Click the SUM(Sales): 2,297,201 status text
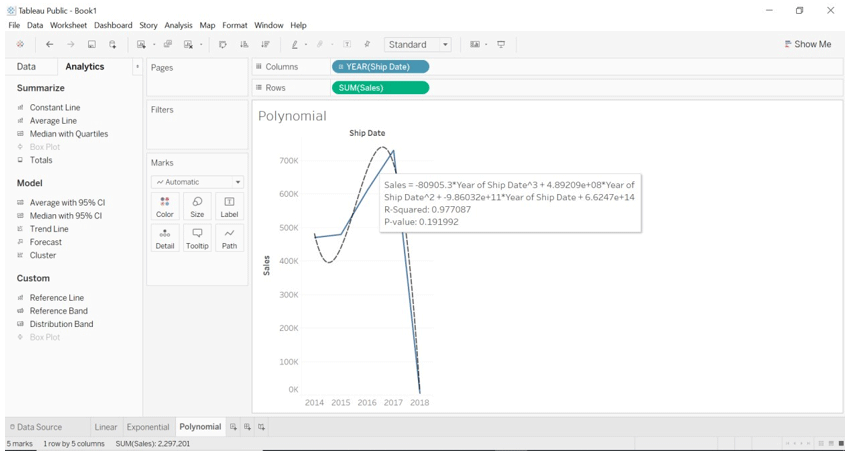This screenshot has height=452, width=848. tap(153, 443)
